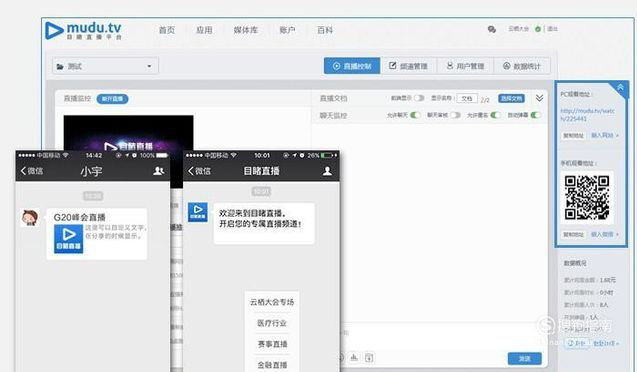The height and width of the screenshot is (372, 637).
Task: Open group members icon in 小宇 chat
Action: click(158, 171)
